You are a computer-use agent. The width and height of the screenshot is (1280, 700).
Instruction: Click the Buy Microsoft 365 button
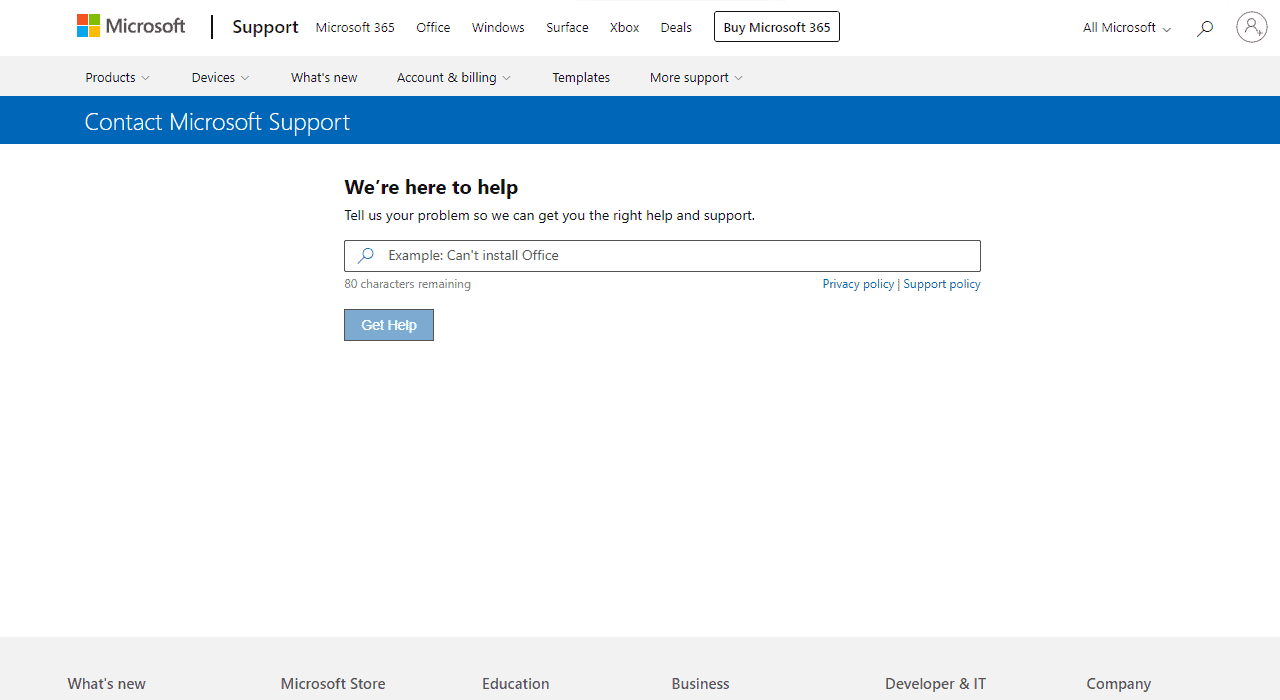click(776, 27)
